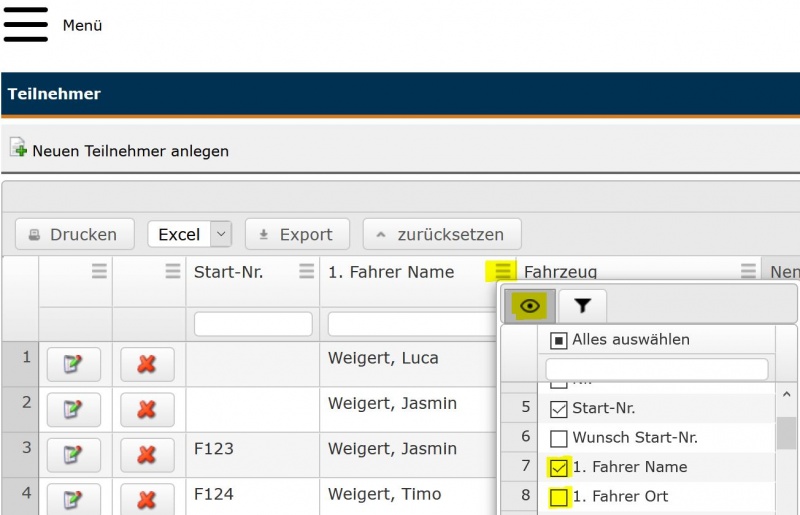Viewport: 800px width, 515px height.
Task: Check the 1. Fahrer Ort column
Action: pos(559,497)
